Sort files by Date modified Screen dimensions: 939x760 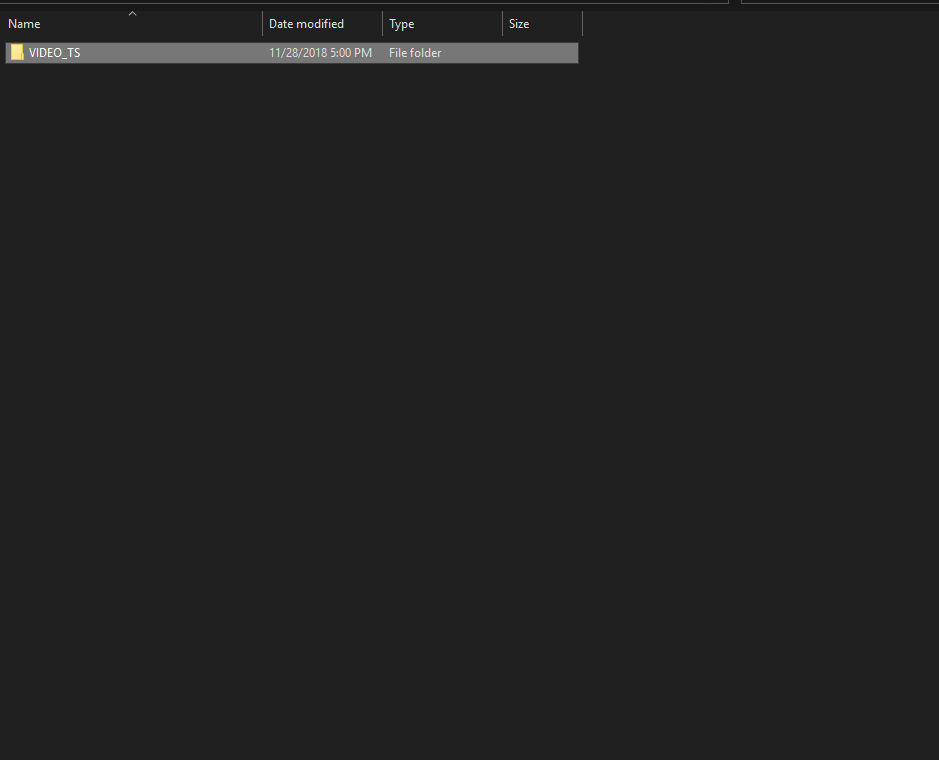(x=306, y=23)
